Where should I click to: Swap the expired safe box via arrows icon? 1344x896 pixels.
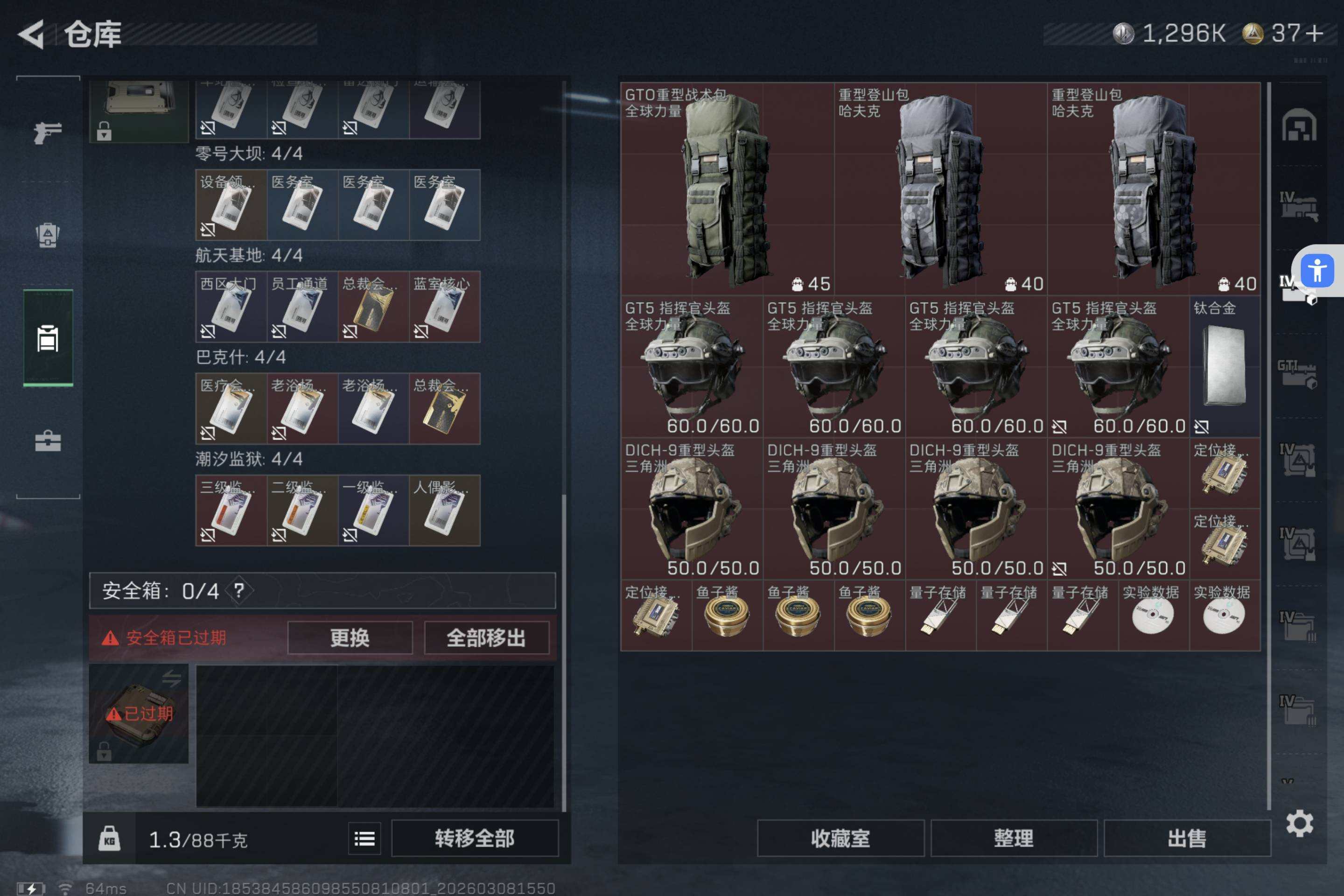click(x=171, y=678)
